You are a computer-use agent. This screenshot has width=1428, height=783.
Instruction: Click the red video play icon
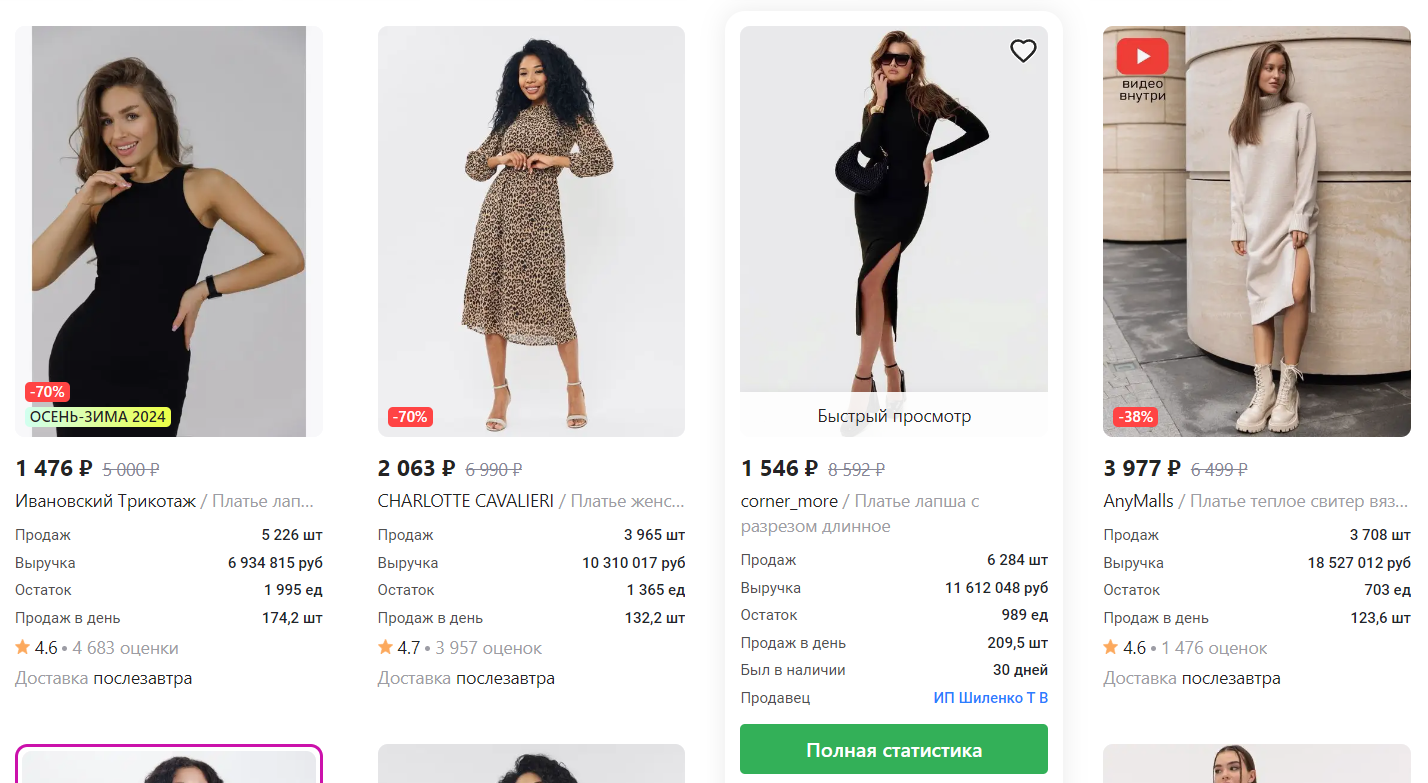click(x=1142, y=56)
